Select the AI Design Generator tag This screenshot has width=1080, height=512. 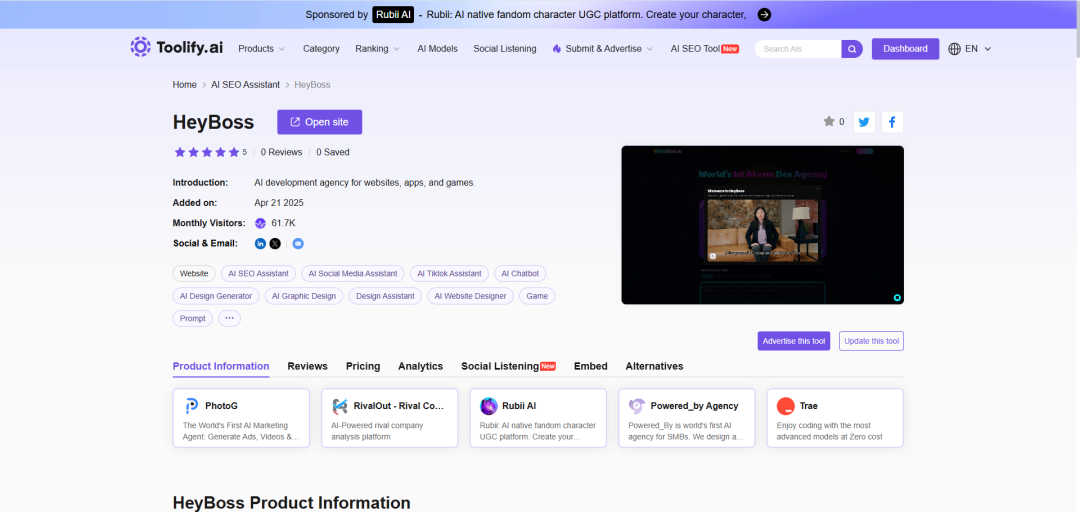216,296
